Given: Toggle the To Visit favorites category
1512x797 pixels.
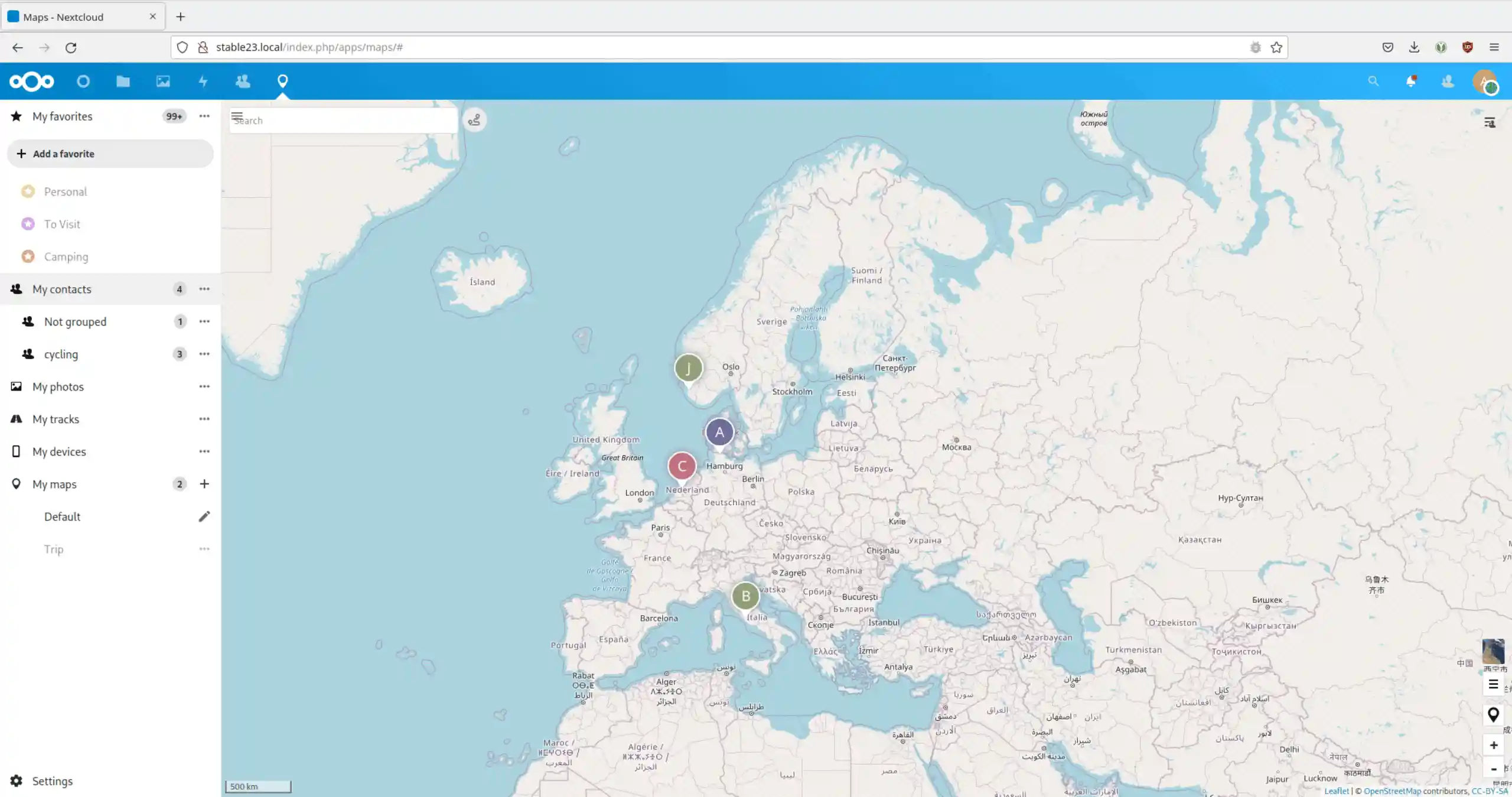Looking at the screenshot, I should (x=62, y=224).
